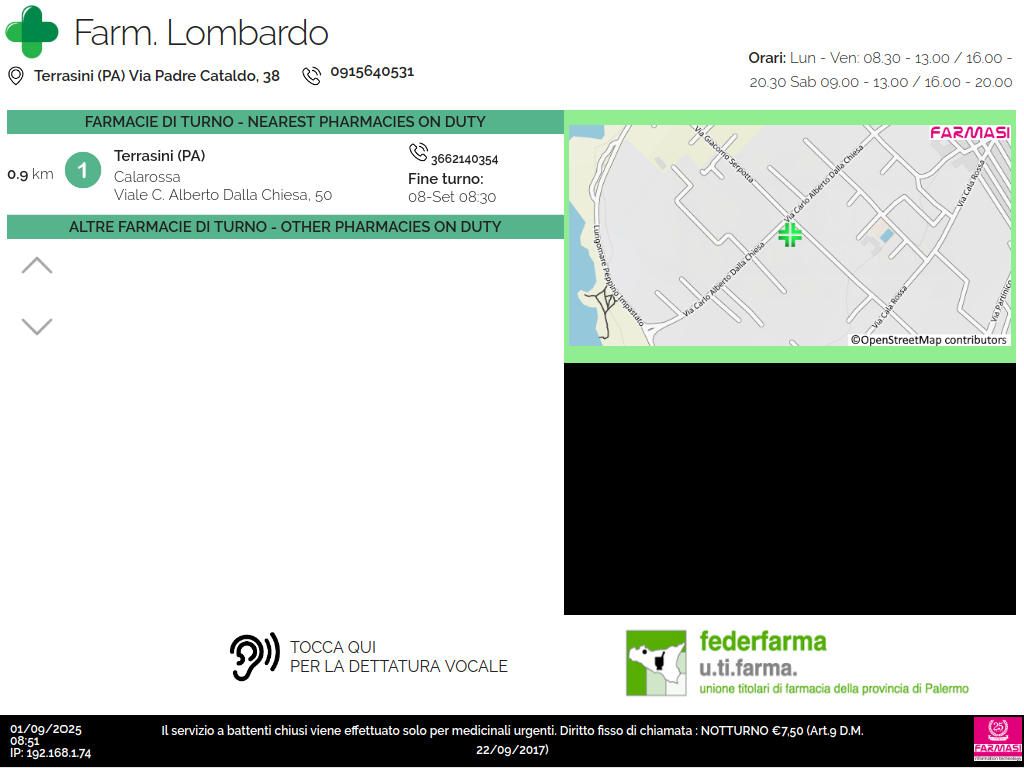This screenshot has height=768, width=1024.
Task: Tap the ear icon for voice dictation
Action: tap(254, 657)
